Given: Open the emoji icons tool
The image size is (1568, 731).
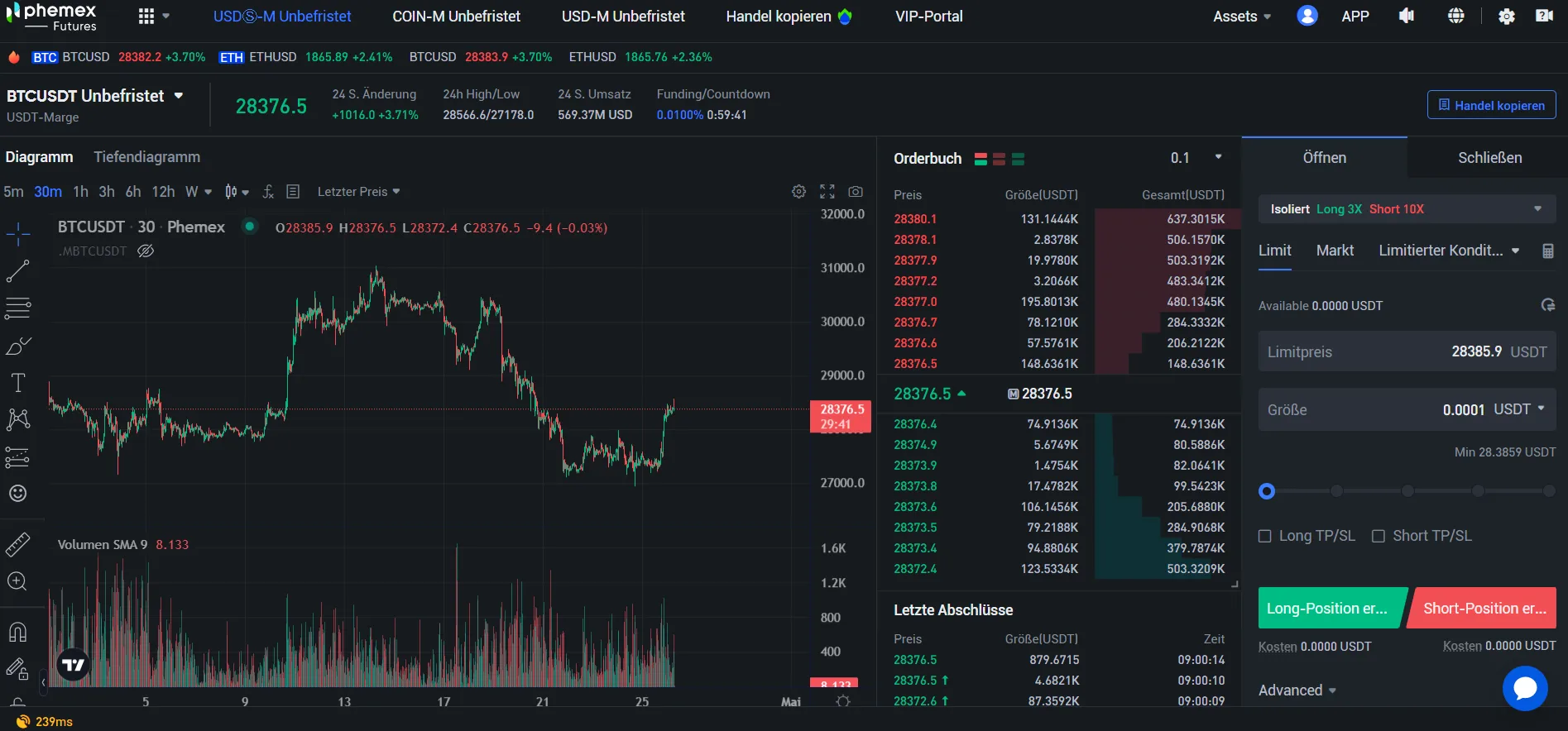Looking at the screenshot, I should tap(17, 494).
